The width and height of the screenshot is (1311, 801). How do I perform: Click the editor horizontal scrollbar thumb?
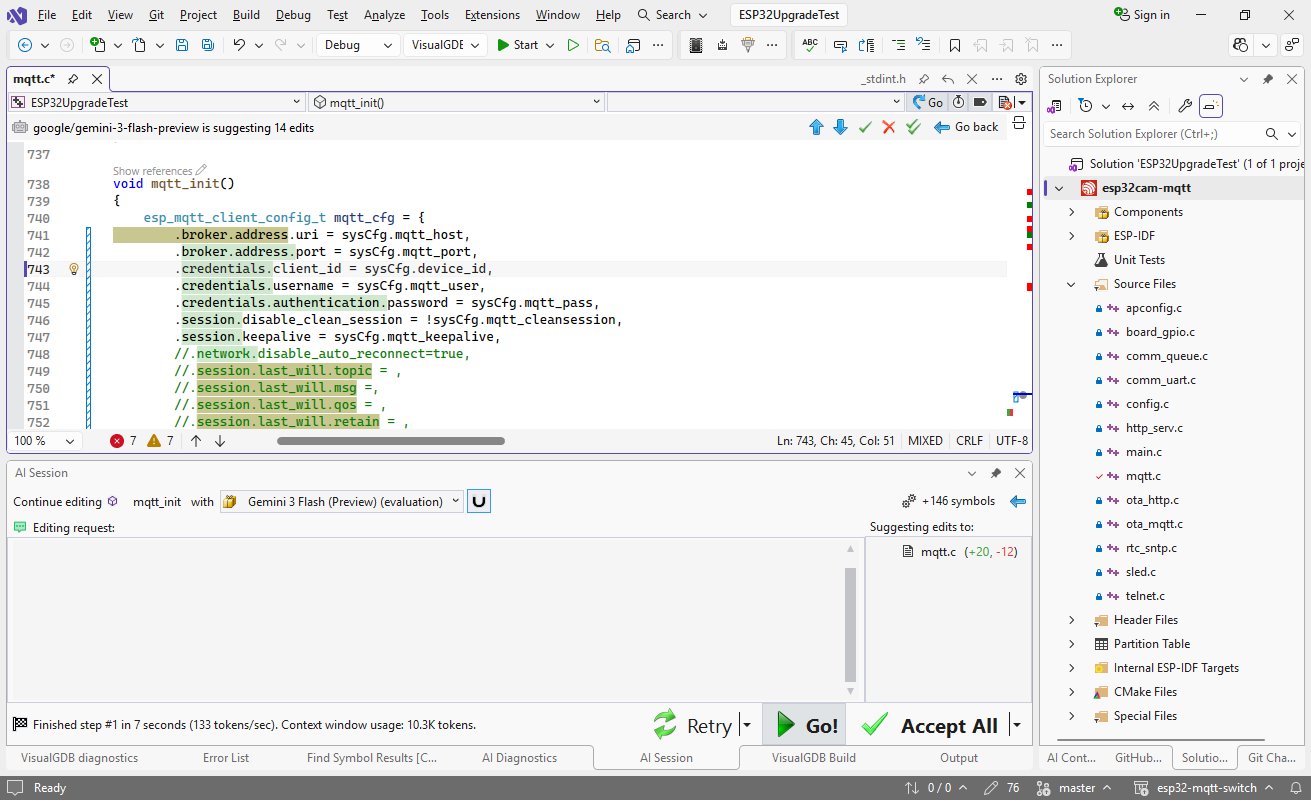click(391, 441)
